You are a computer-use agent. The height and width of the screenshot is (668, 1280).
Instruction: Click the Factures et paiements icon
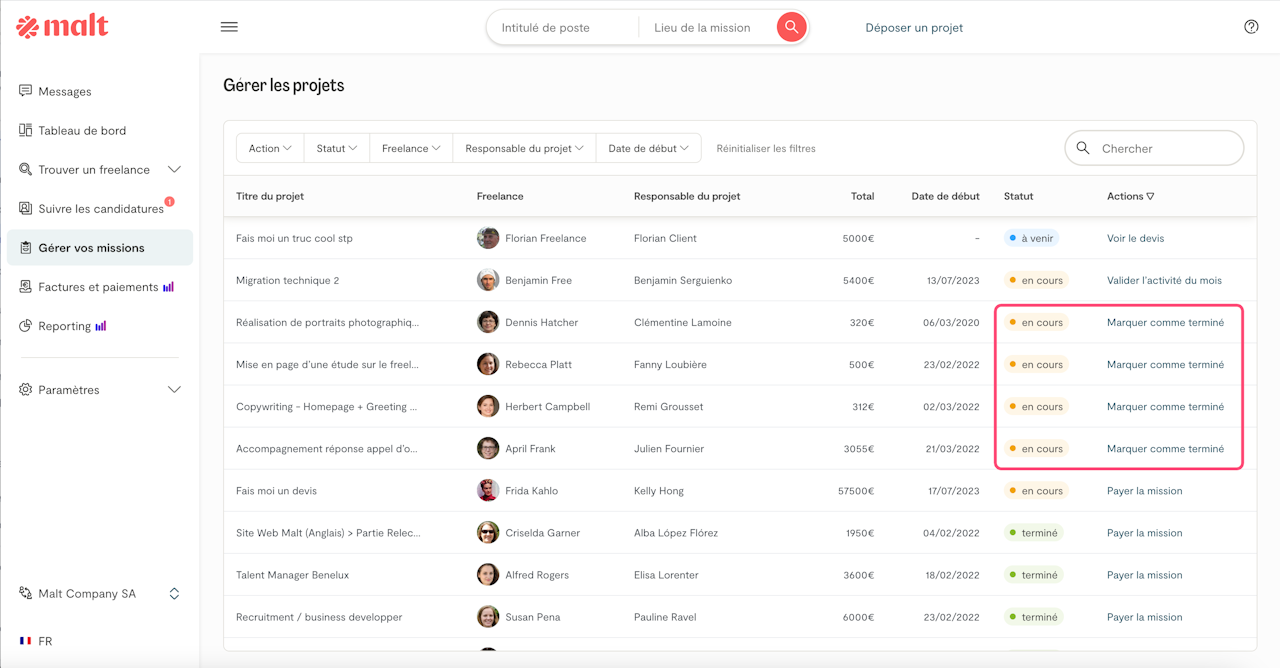(26, 287)
